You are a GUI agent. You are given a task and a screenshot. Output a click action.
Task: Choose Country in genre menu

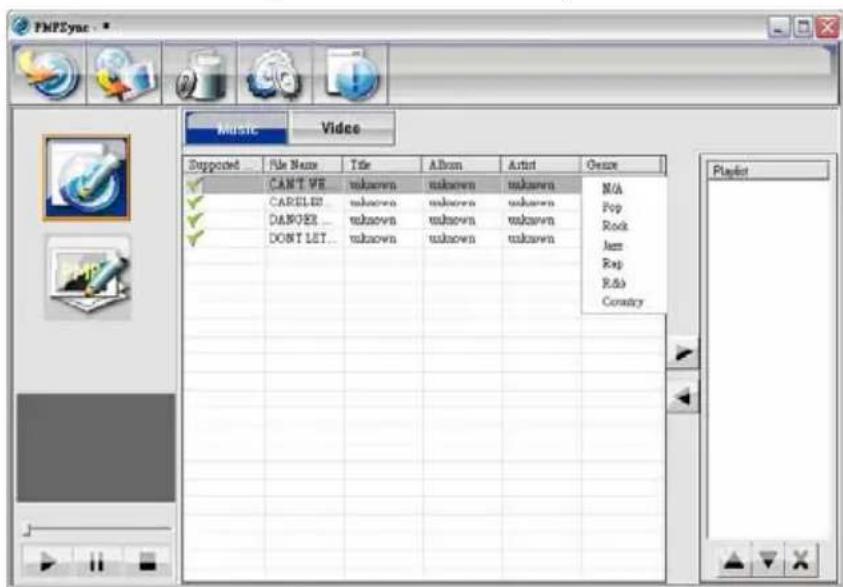point(623,302)
